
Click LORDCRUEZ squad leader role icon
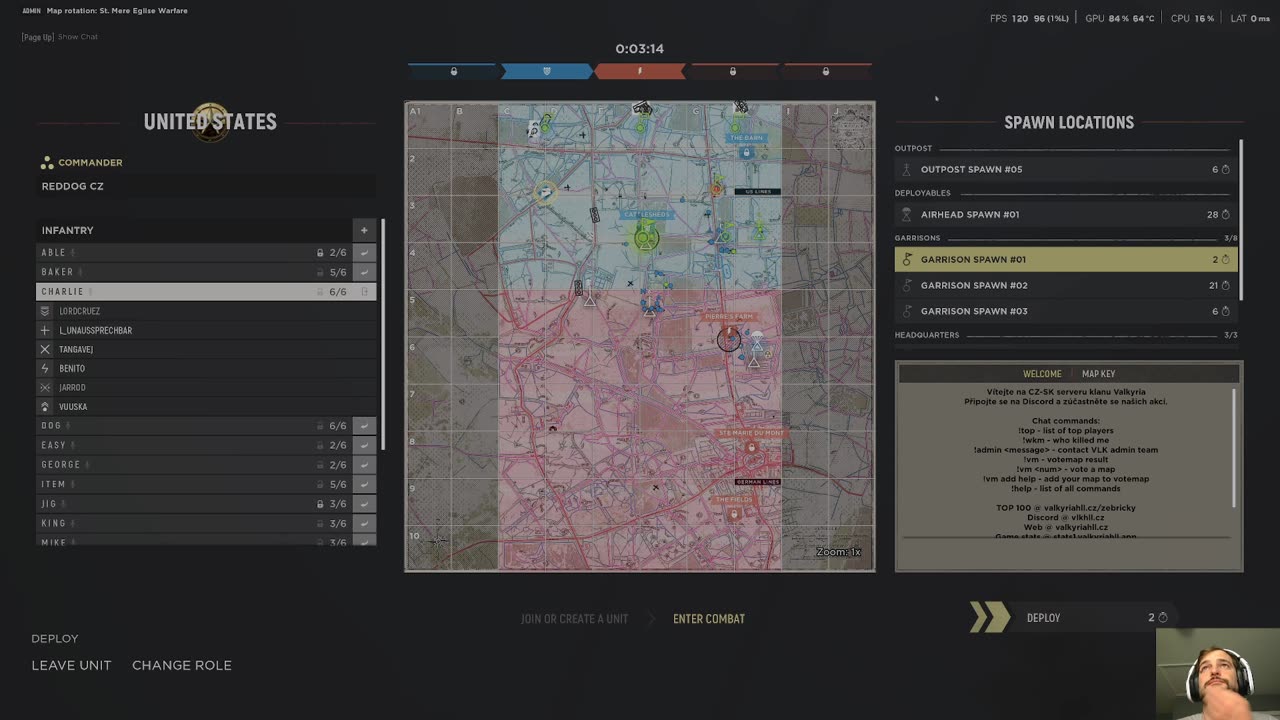45,311
